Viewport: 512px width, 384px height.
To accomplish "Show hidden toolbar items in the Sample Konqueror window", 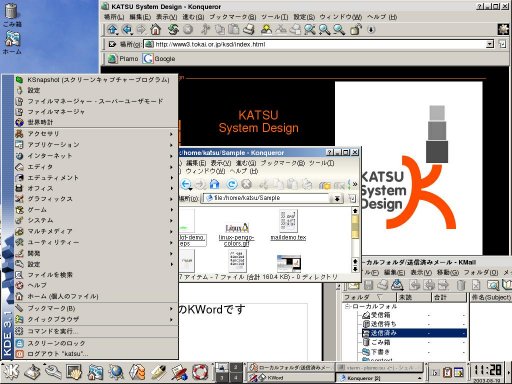I will click(355, 184).
